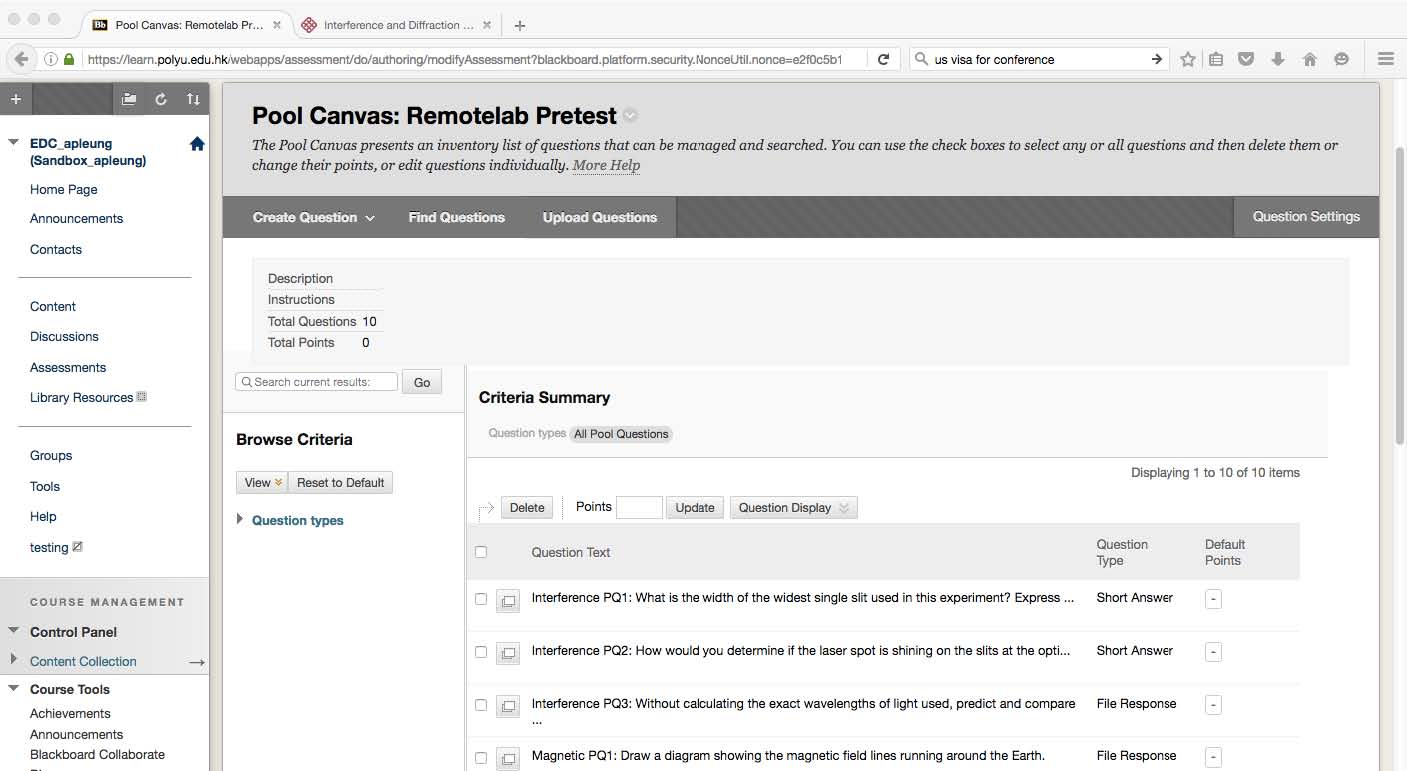The image size is (1407, 771).
Task: Expand the Question types criteria
Action: coord(240,519)
